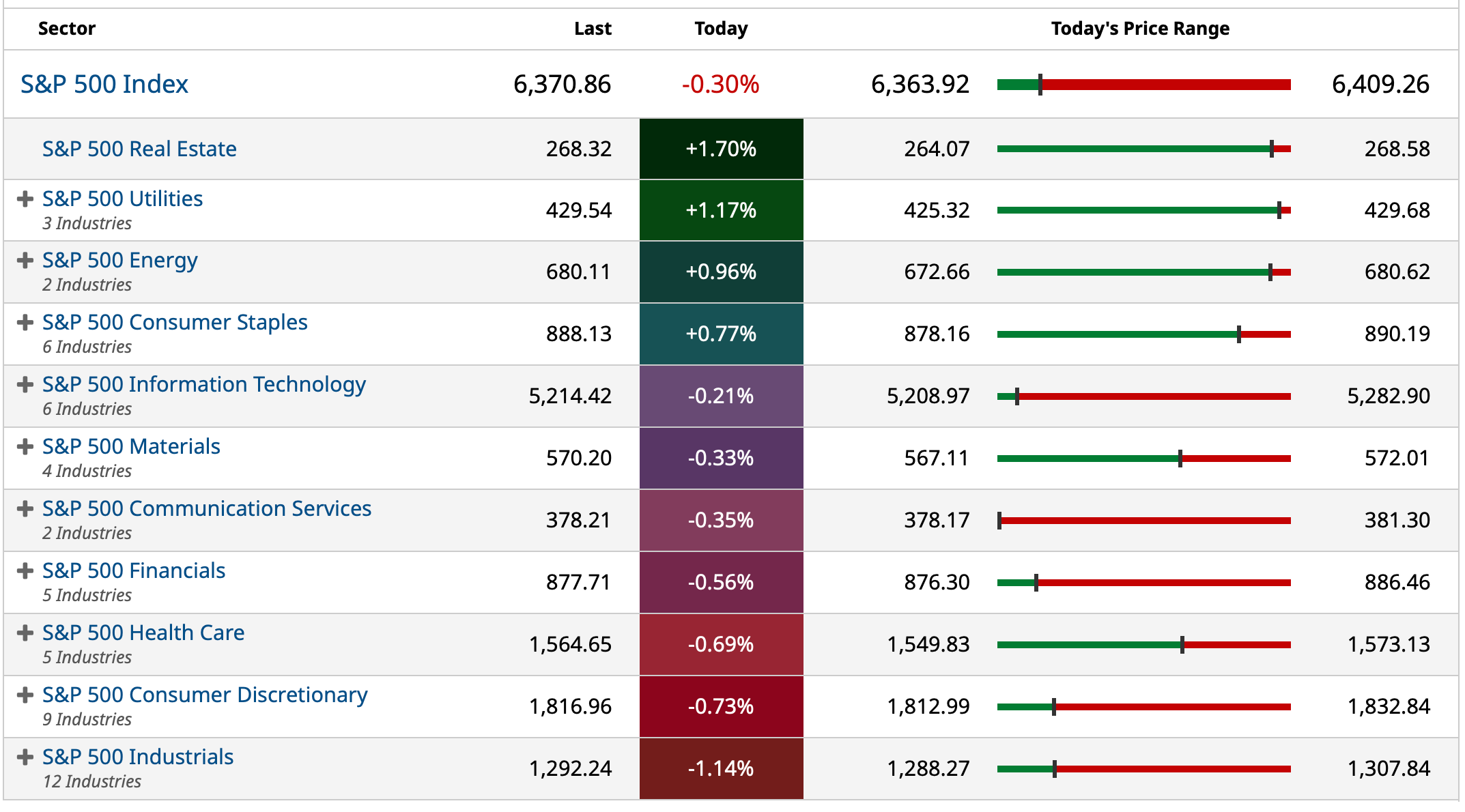This screenshot has height=812, width=1465.
Task: Click the Today column header
Action: tap(721, 29)
